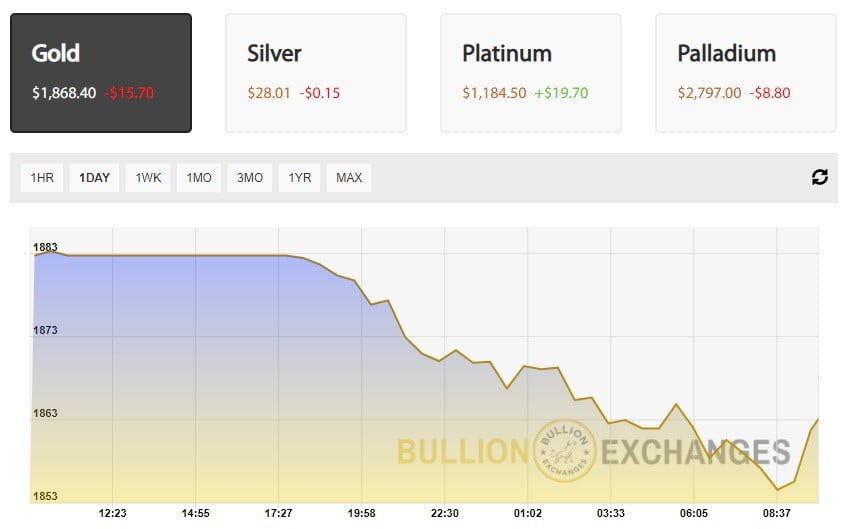Switch to the Palladium price card
The height and width of the screenshot is (529, 849).
(x=745, y=72)
